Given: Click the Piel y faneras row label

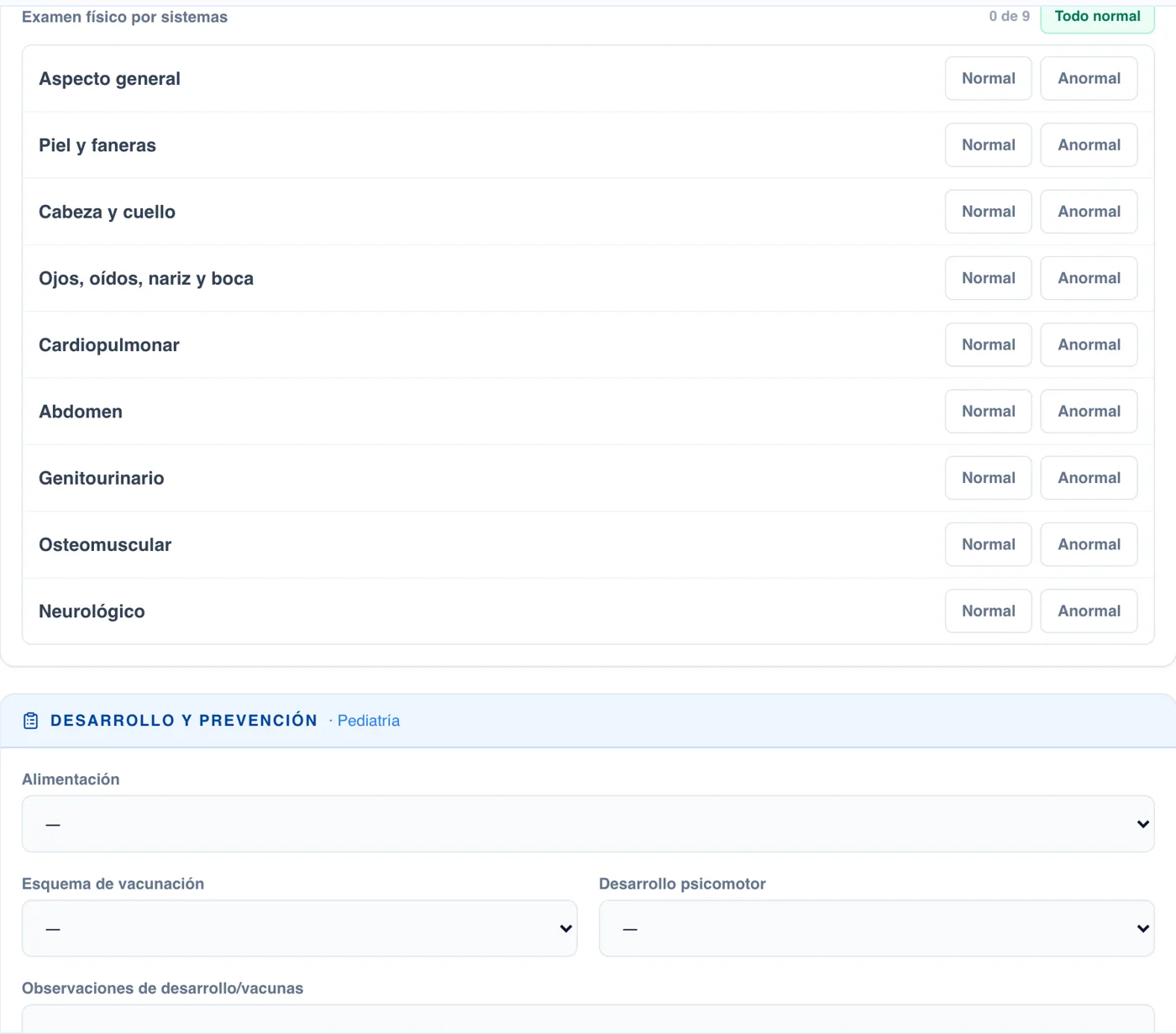Looking at the screenshot, I should [97, 145].
